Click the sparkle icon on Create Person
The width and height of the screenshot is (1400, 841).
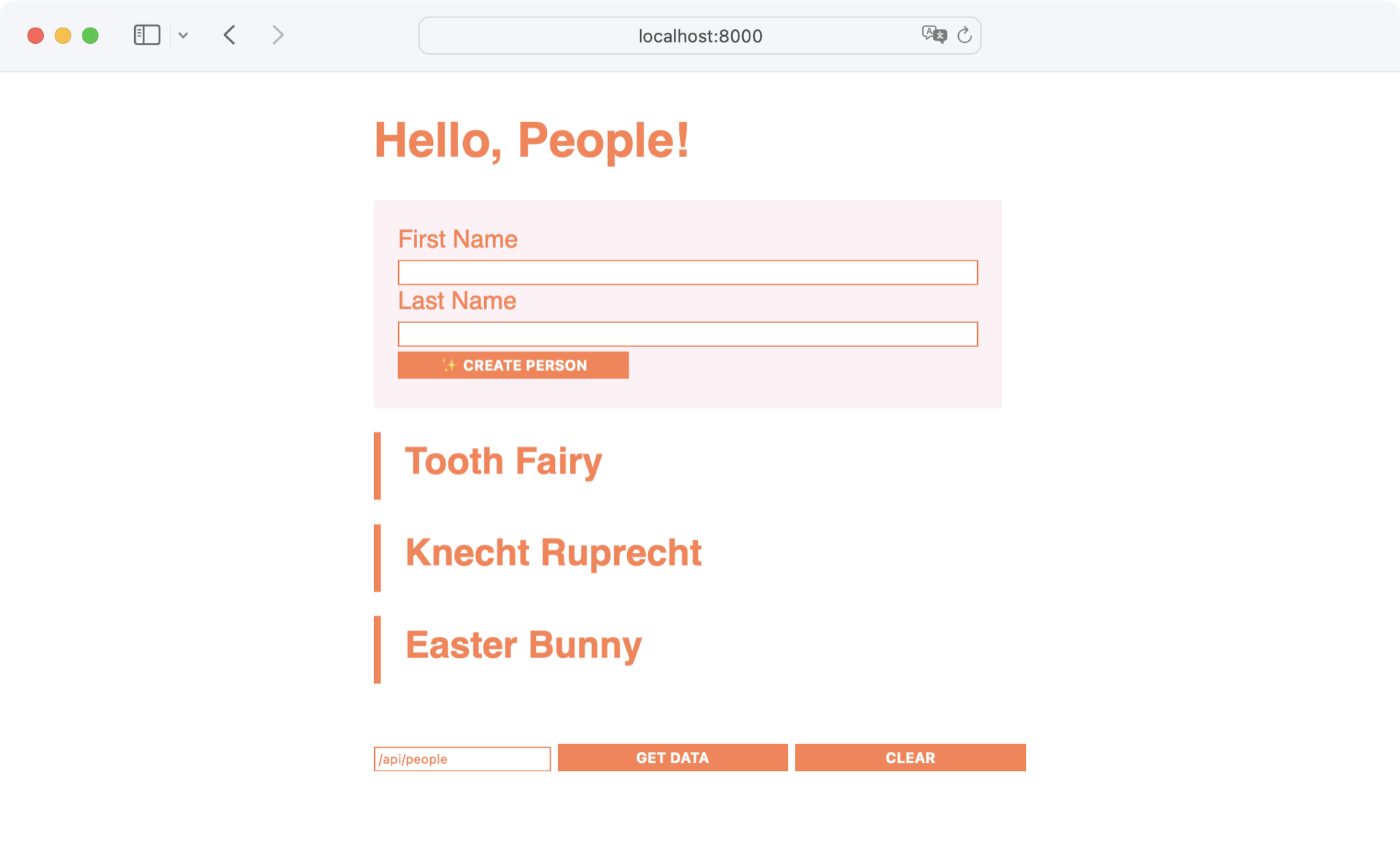[x=449, y=365]
